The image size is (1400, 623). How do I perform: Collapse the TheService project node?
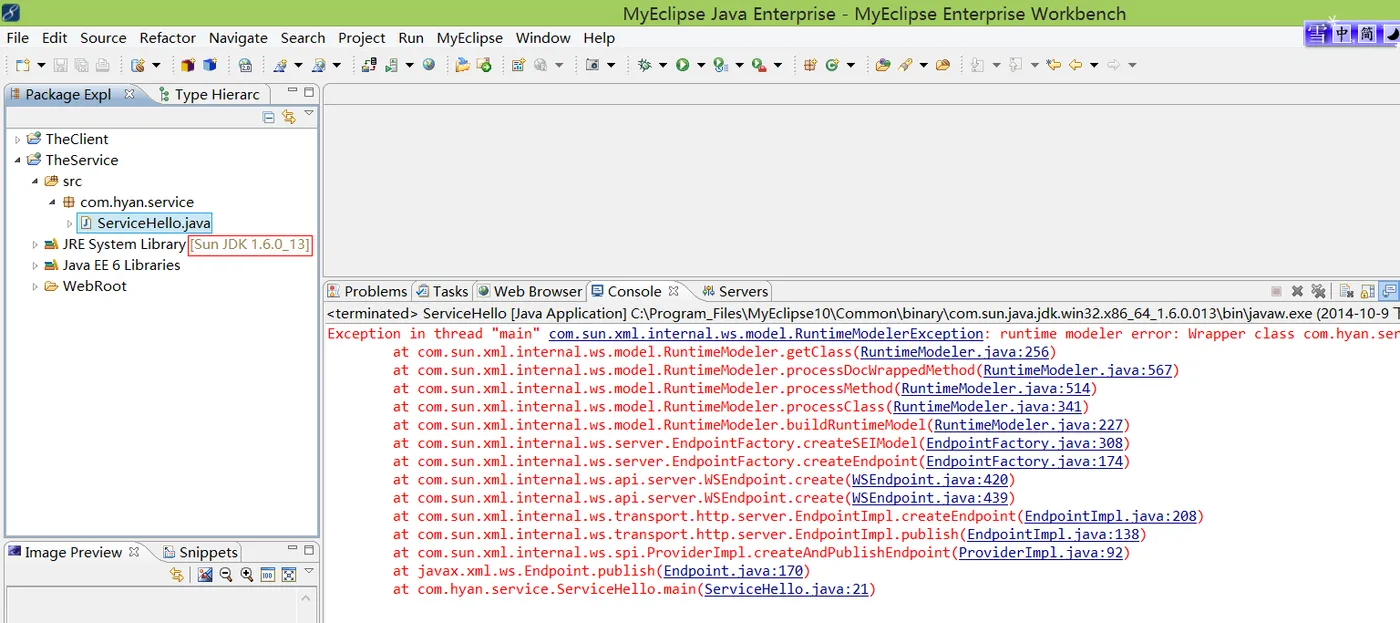17,161
